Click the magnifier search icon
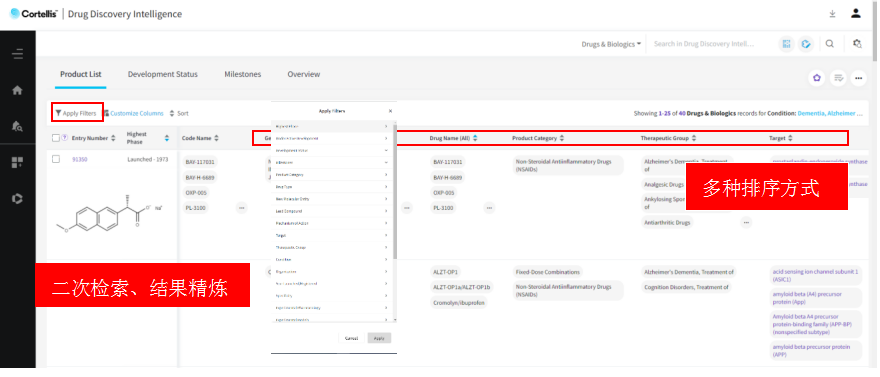 pyautogui.click(x=829, y=44)
